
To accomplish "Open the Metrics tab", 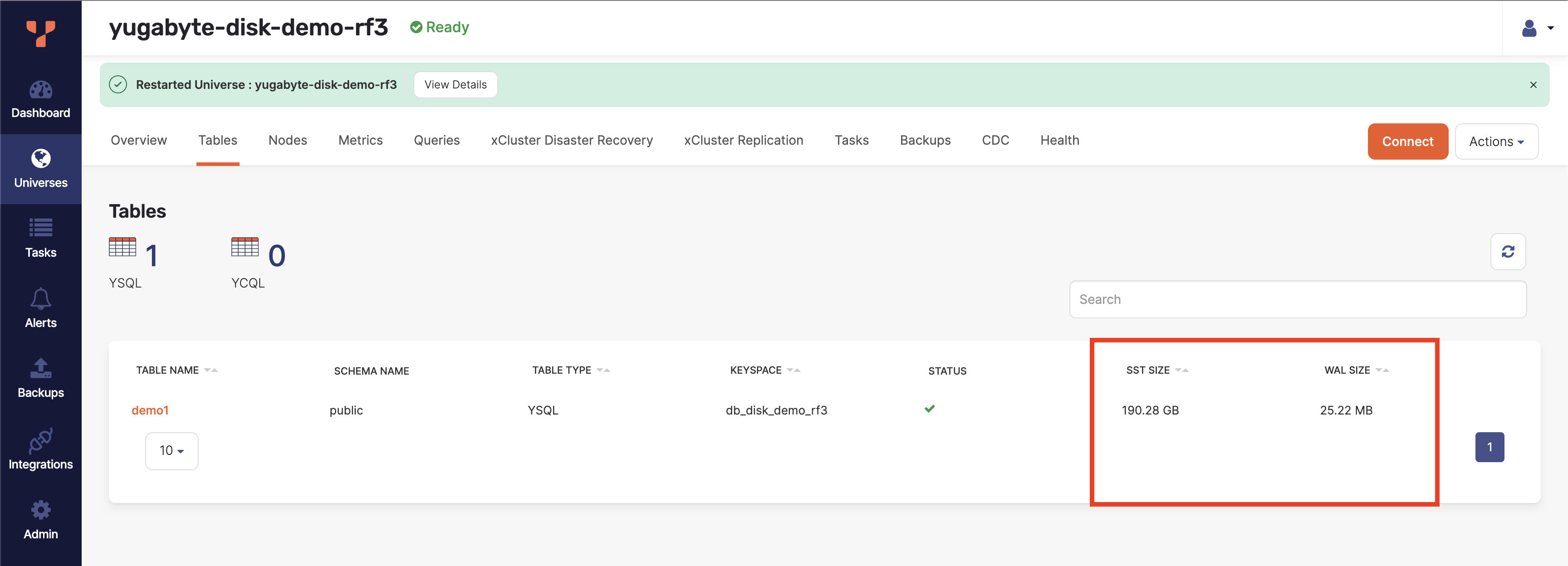I will pos(360,140).
